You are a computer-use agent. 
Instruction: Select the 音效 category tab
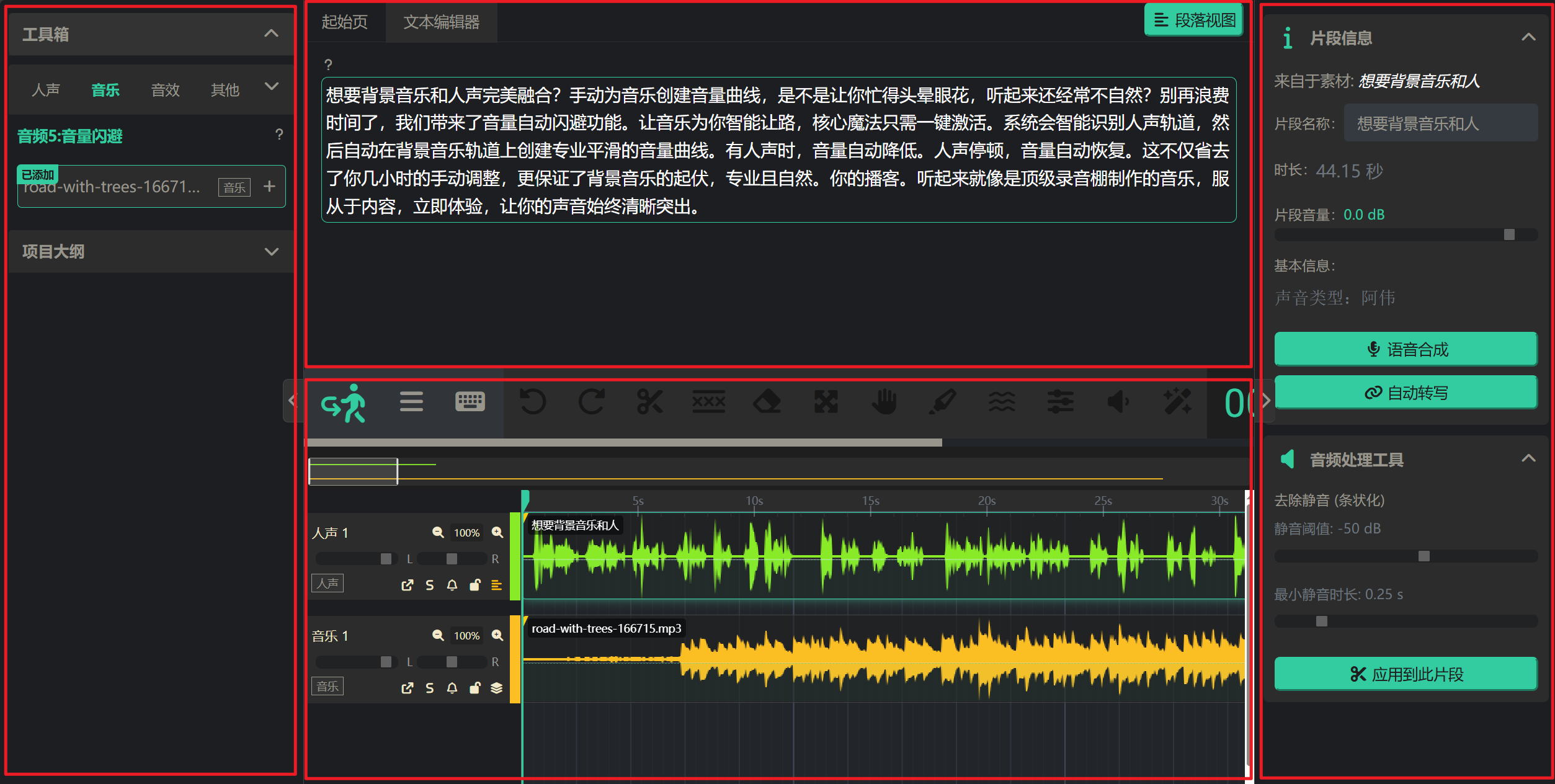(x=165, y=90)
